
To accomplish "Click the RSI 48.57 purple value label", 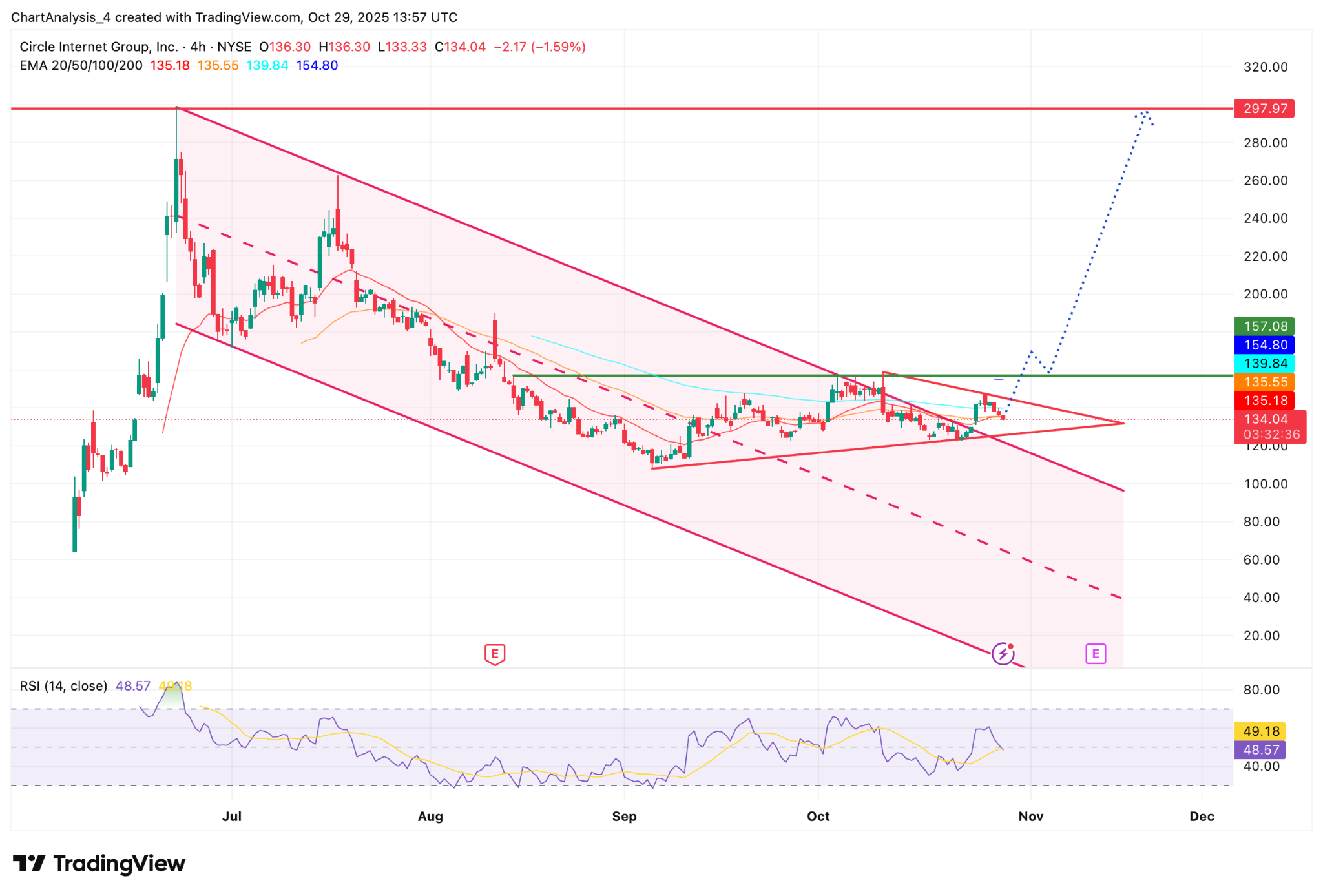I will [x=1260, y=749].
